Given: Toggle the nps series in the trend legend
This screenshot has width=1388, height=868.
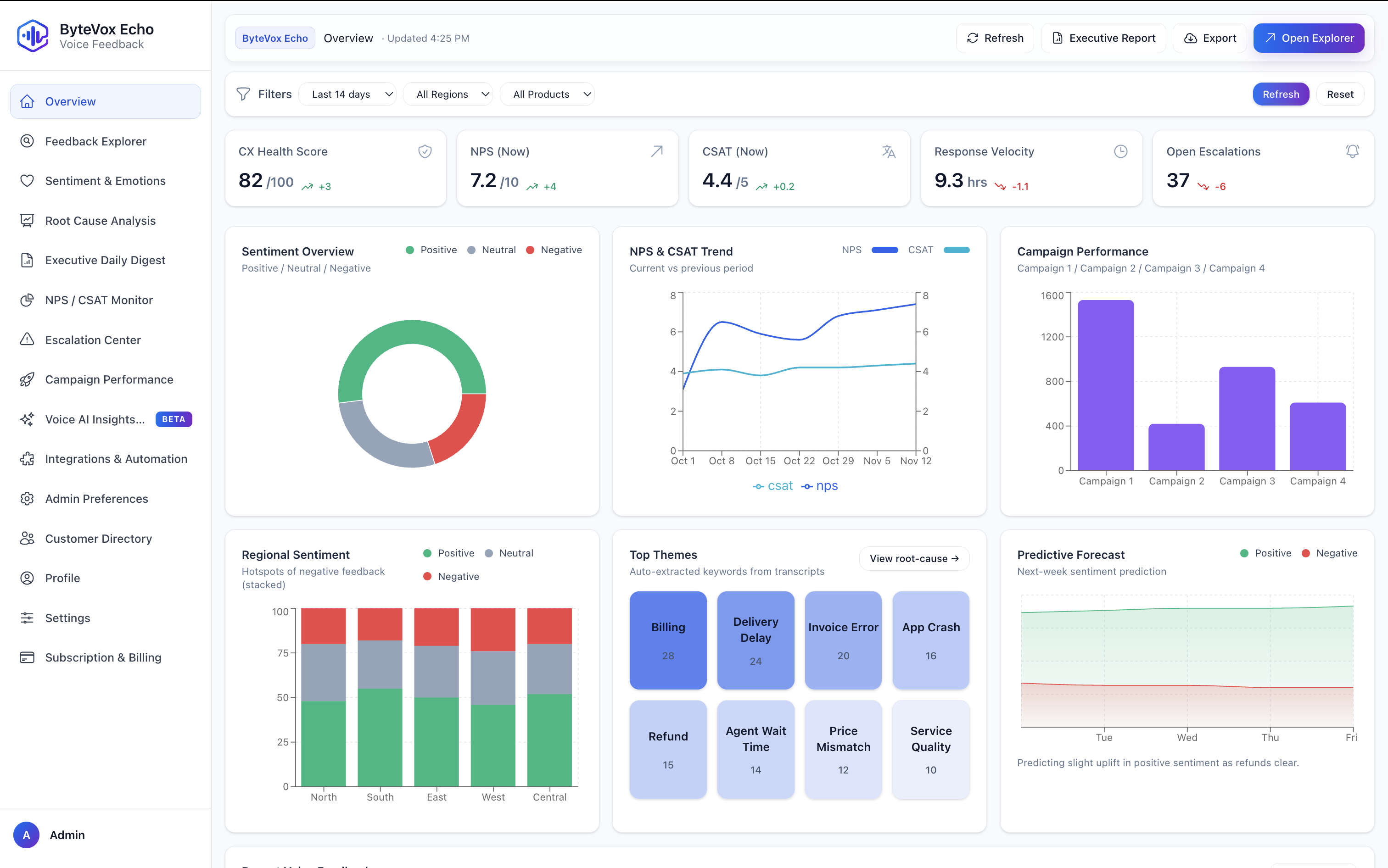Looking at the screenshot, I should pos(819,485).
